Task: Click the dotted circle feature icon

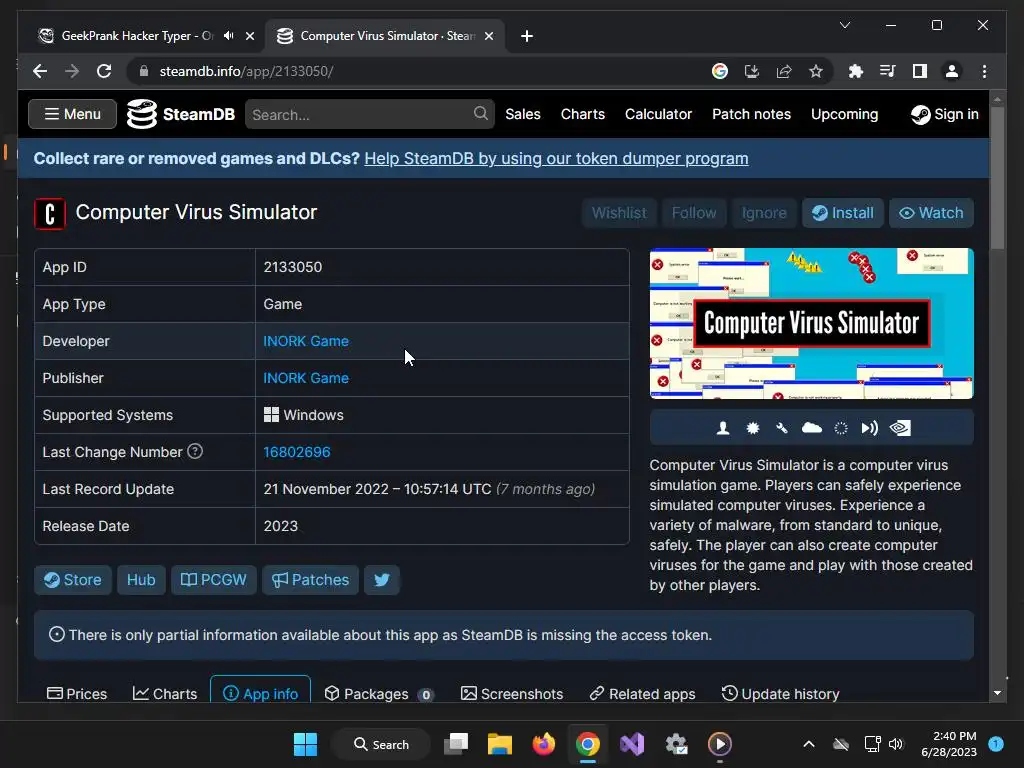Action: click(841, 428)
